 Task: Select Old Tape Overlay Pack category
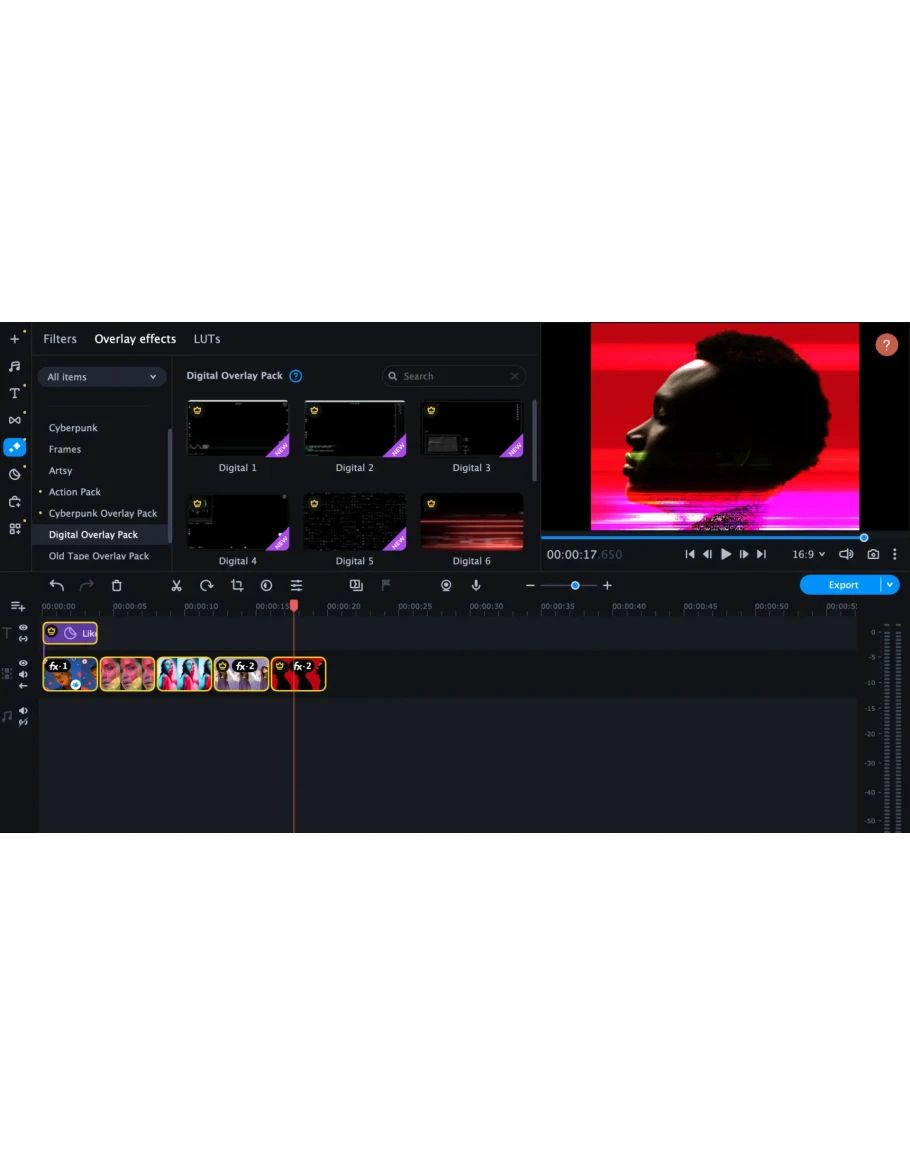99,556
